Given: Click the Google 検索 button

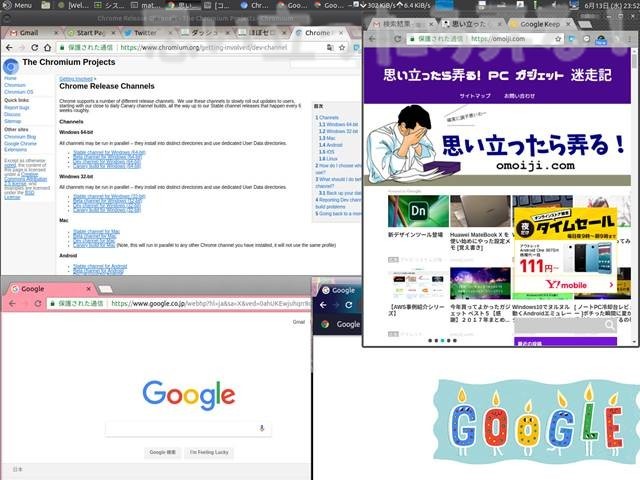Looking at the screenshot, I should click(162, 452).
